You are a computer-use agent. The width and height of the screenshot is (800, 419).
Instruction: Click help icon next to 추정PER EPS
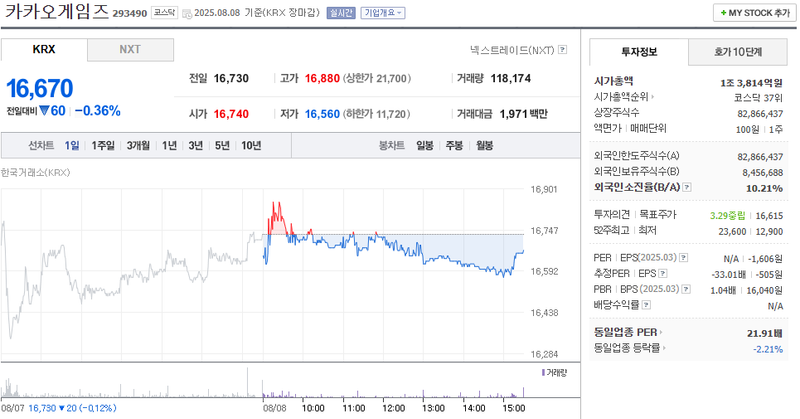[x=663, y=274]
